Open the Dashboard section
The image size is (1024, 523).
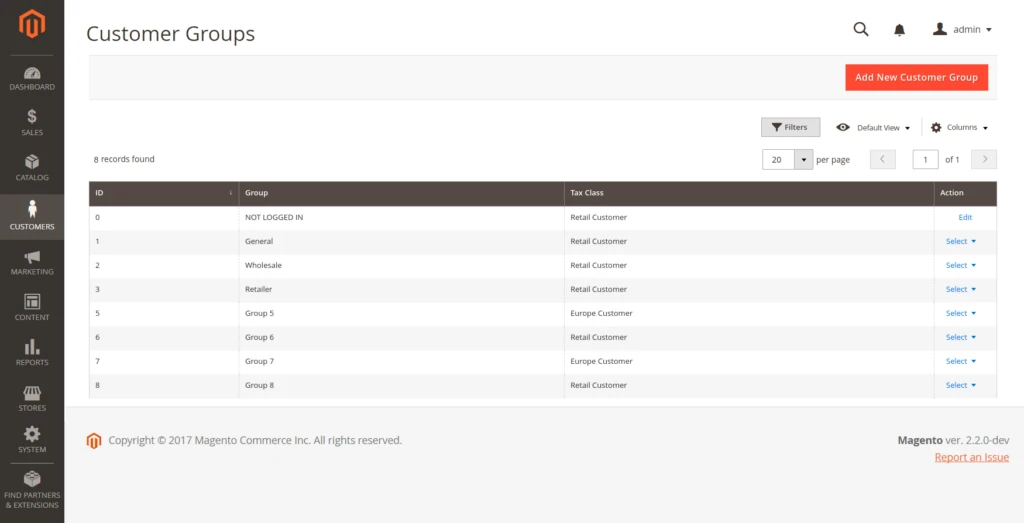click(32, 78)
